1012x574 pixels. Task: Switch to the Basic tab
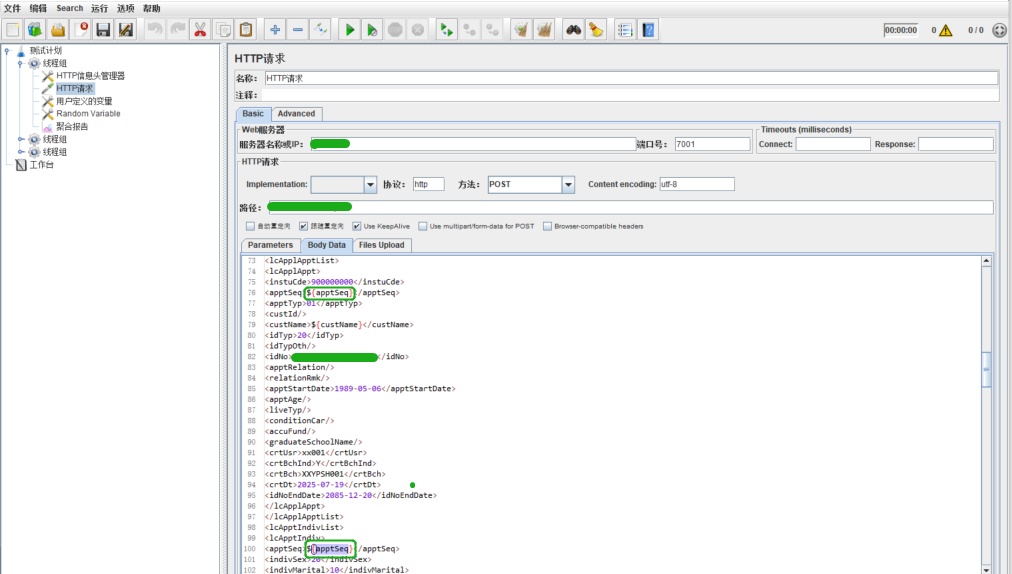click(x=253, y=114)
